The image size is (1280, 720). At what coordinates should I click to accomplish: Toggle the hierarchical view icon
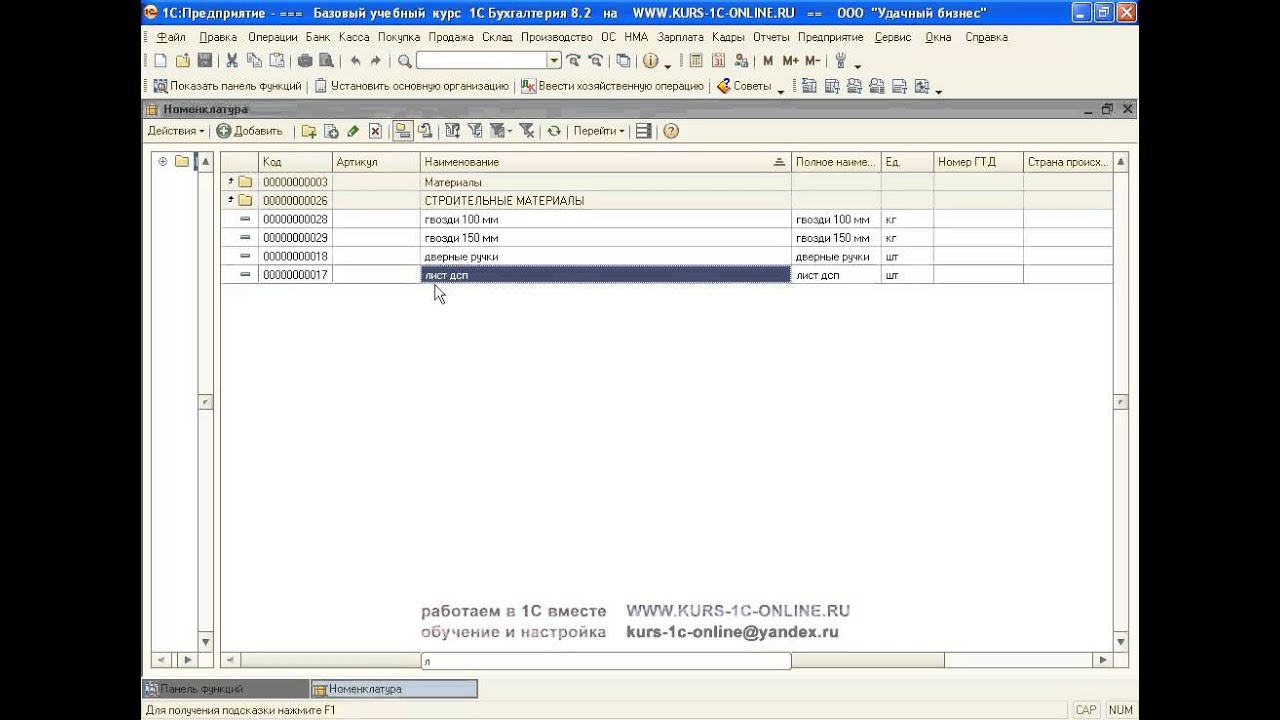403,131
